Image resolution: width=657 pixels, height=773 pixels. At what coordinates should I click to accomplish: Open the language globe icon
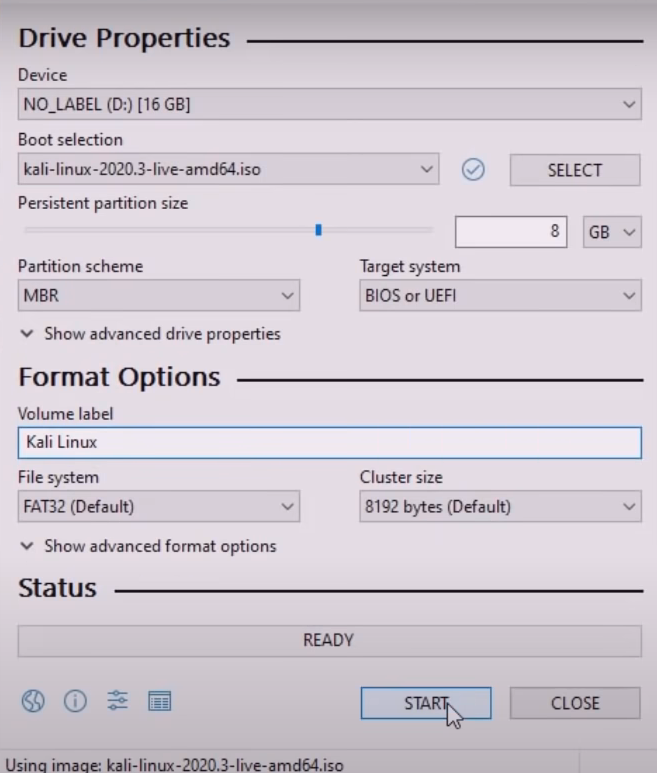(x=33, y=701)
